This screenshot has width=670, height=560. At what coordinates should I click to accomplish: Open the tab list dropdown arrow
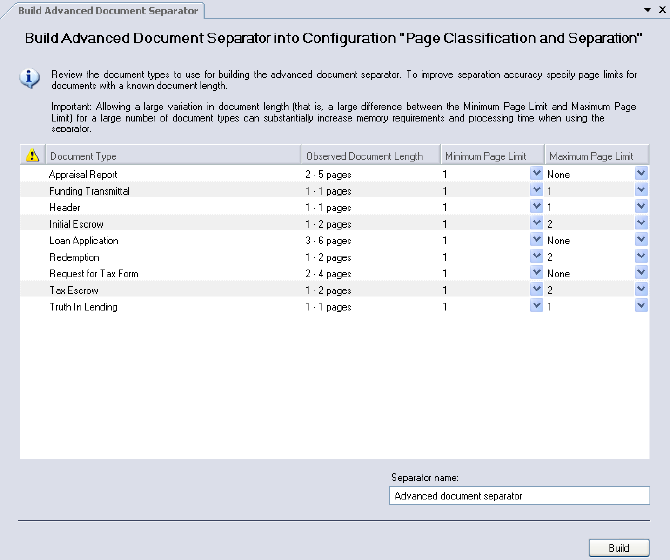tap(648, 8)
